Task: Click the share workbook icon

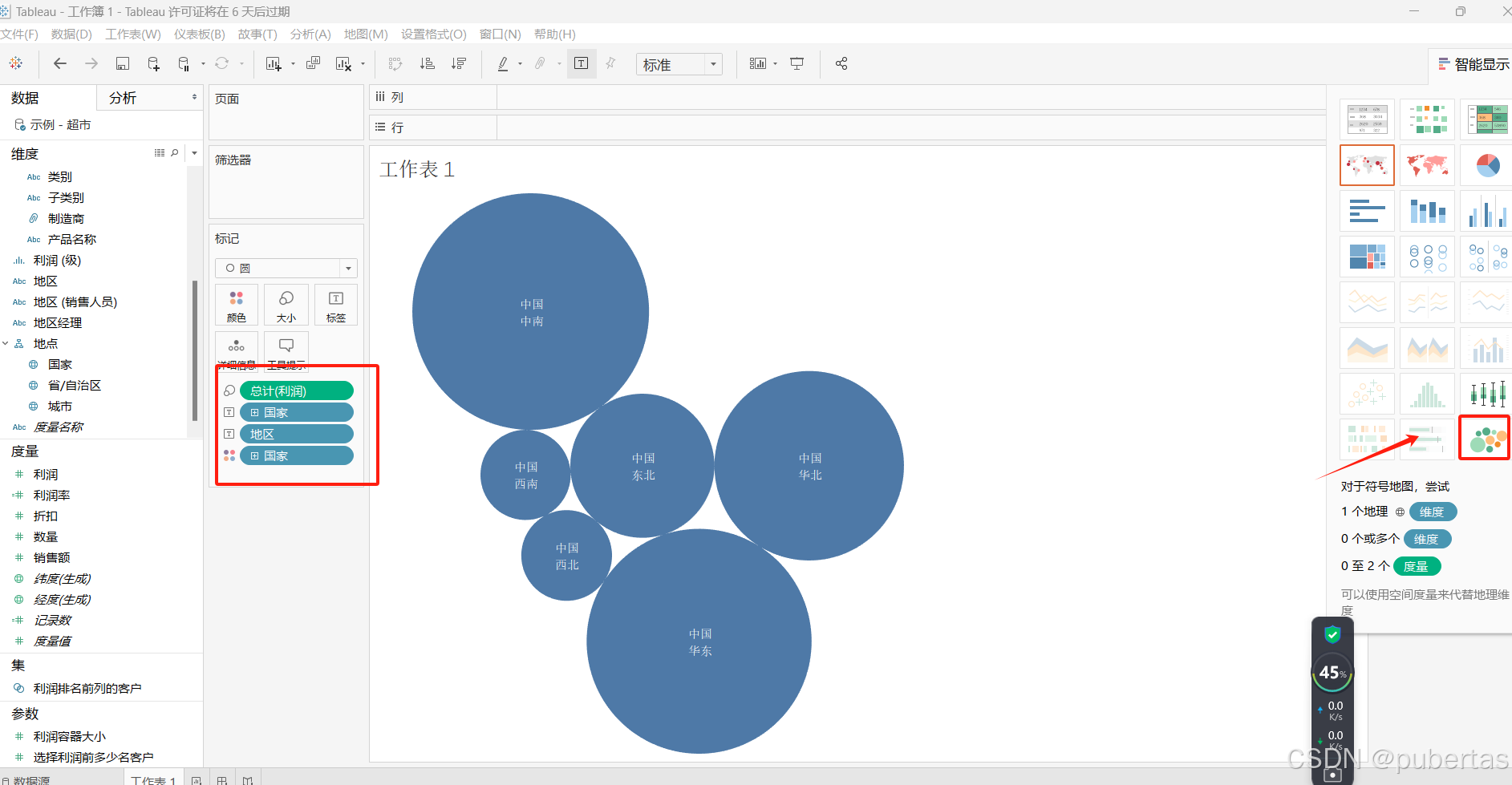Action: (x=841, y=63)
